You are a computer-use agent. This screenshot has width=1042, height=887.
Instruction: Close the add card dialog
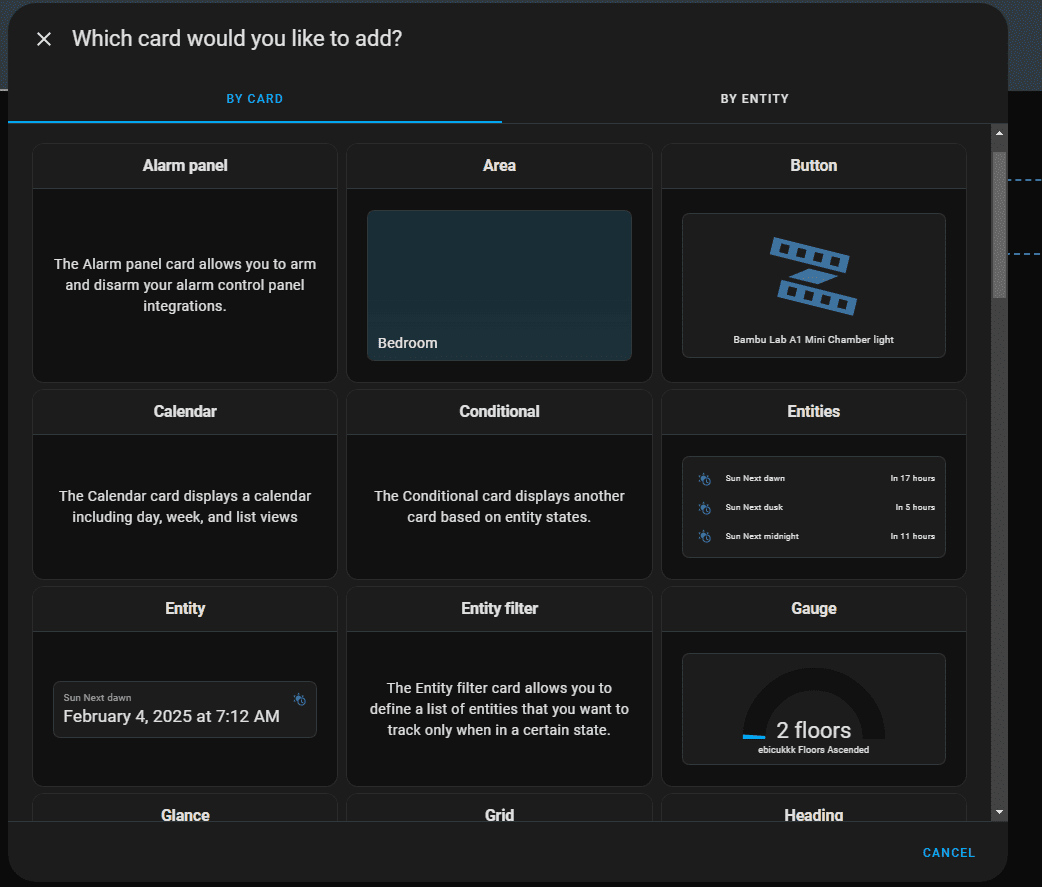tap(44, 39)
